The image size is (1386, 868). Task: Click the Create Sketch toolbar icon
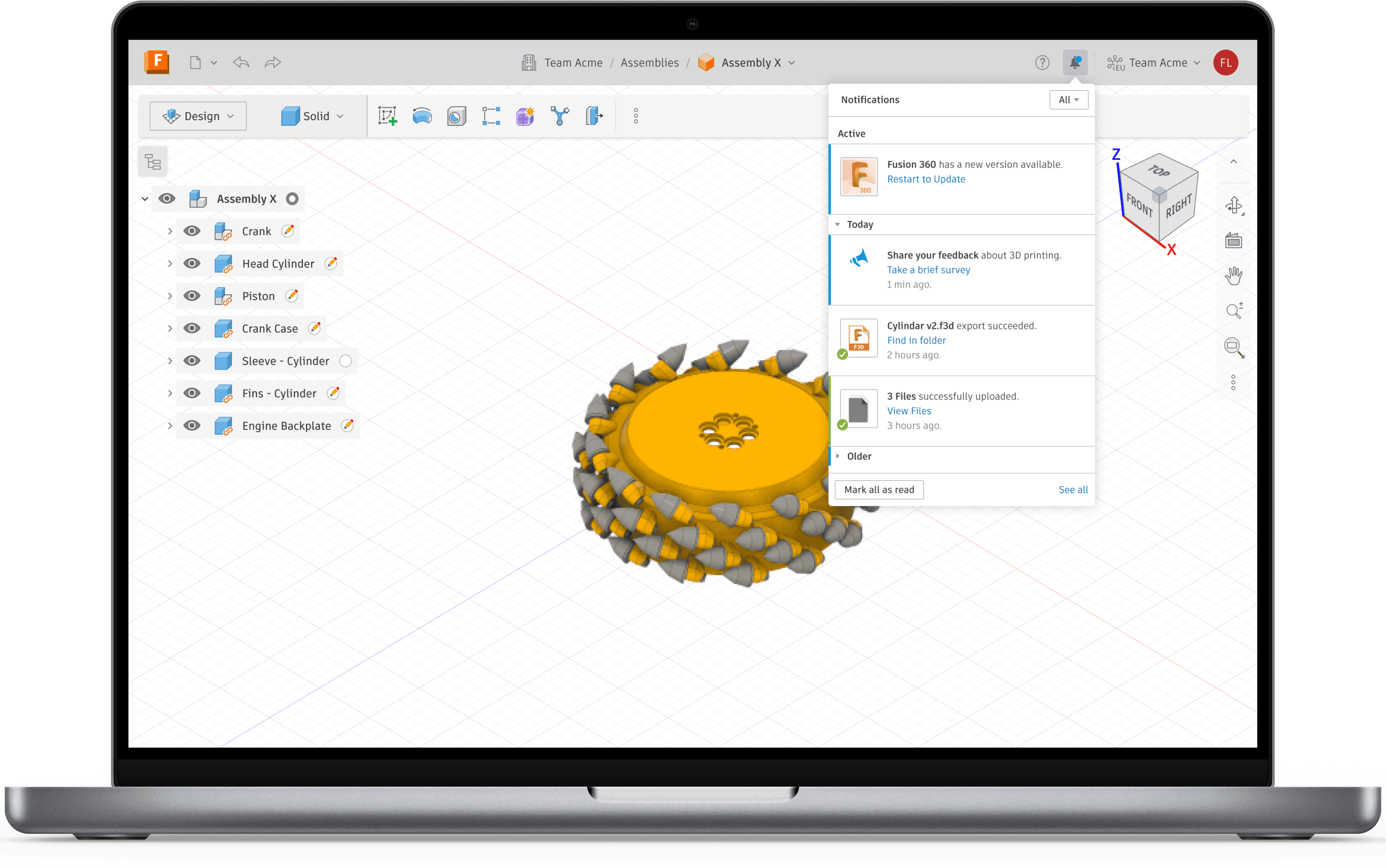pos(388,116)
